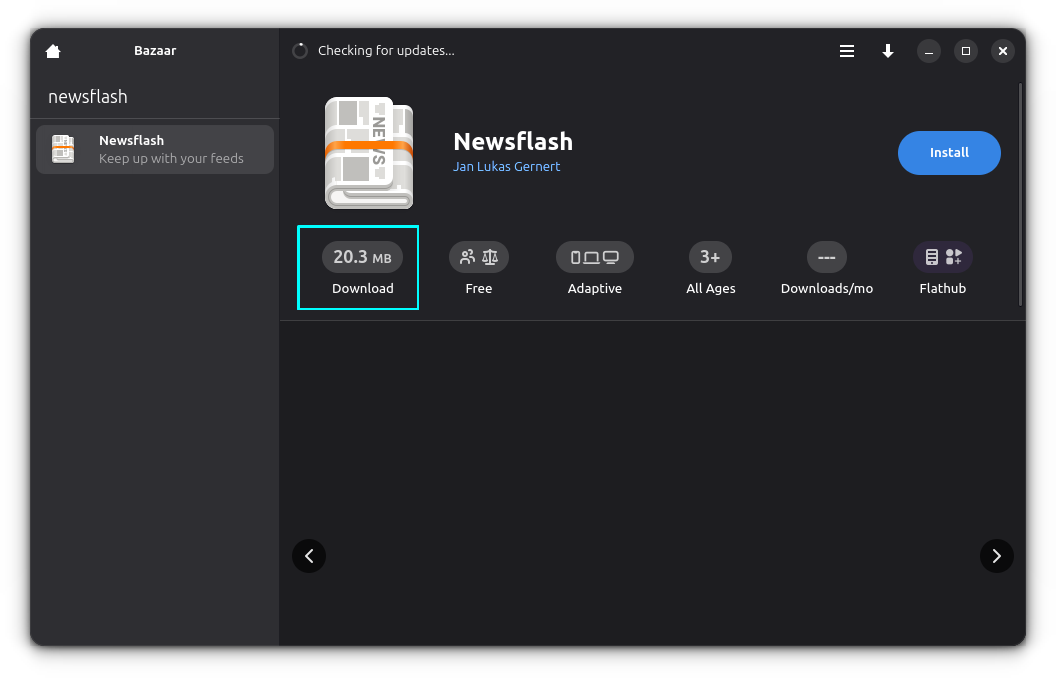Click the Free badge label
The height and width of the screenshot is (678, 1056).
(x=478, y=288)
